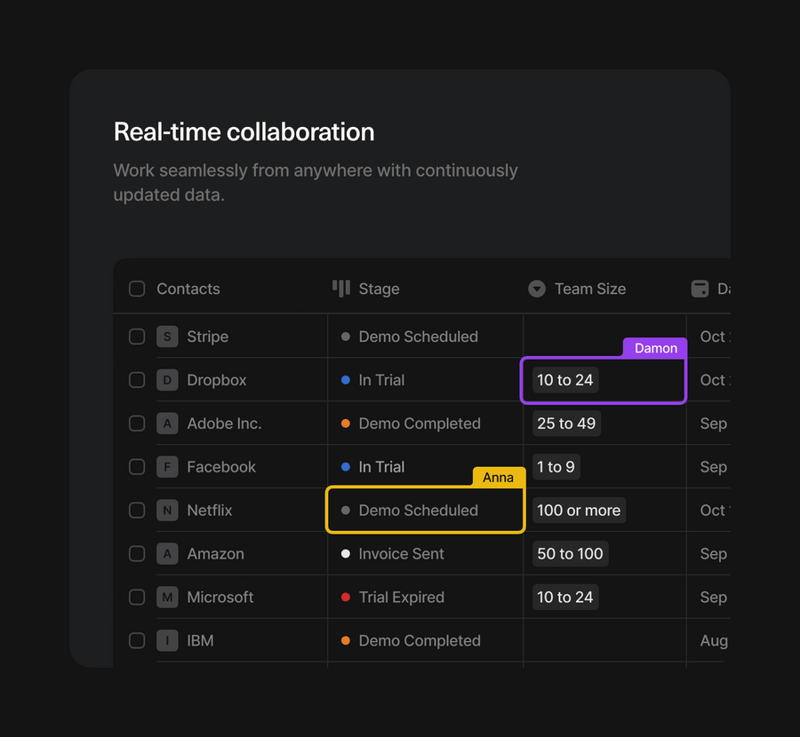This screenshot has height=737, width=800.
Task: Click the red dot beside Trial Expired
Action: click(346, 597)
